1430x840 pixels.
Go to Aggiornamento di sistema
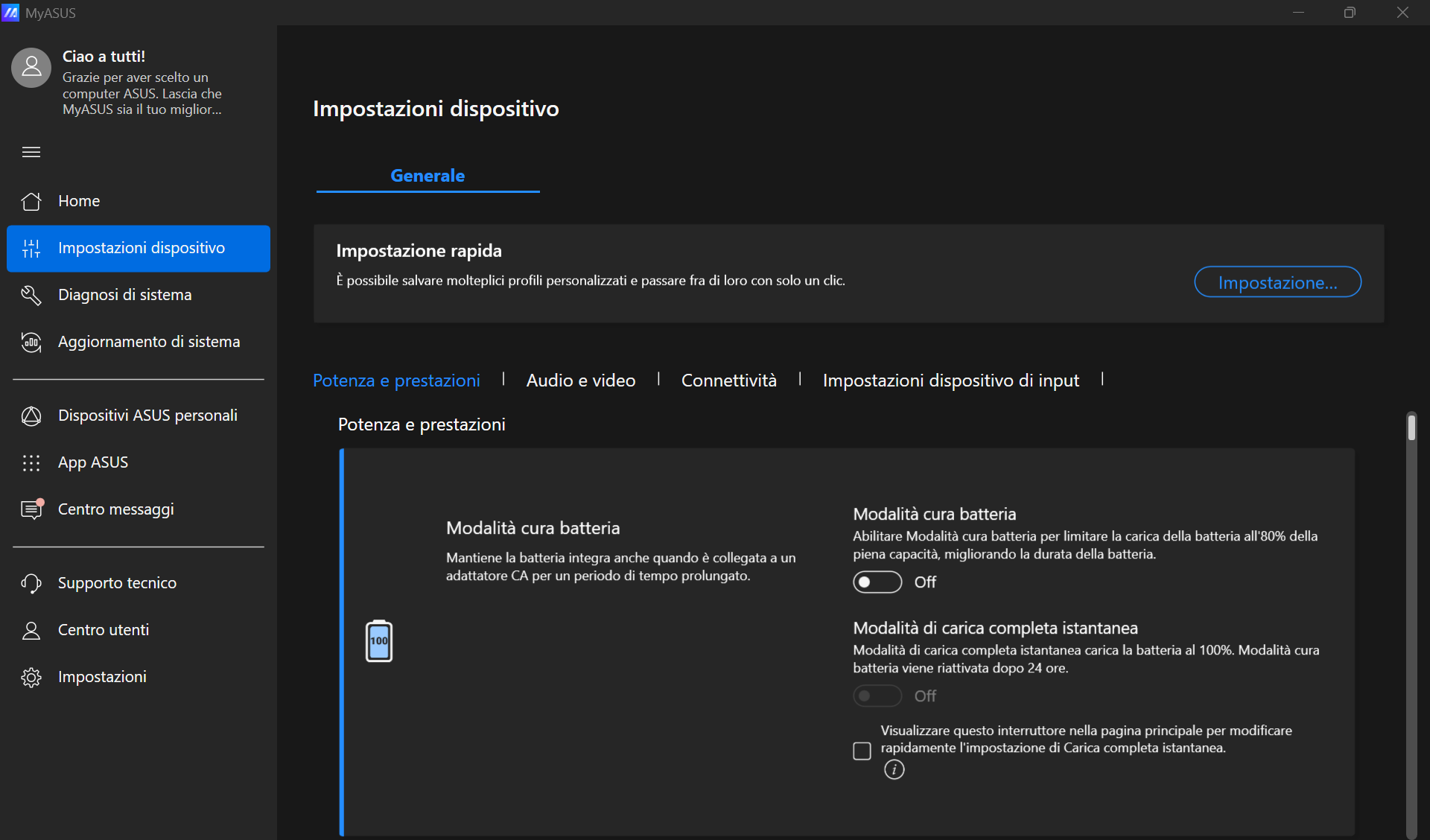[x=139, y=342]
